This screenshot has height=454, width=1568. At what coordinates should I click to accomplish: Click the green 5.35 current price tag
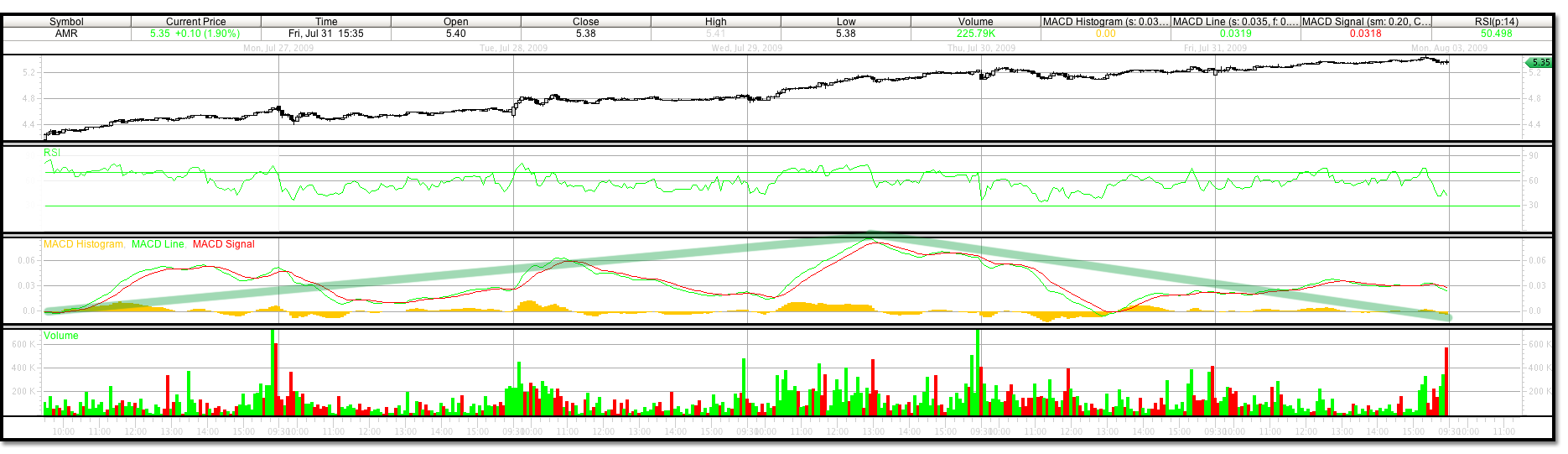1539,63
